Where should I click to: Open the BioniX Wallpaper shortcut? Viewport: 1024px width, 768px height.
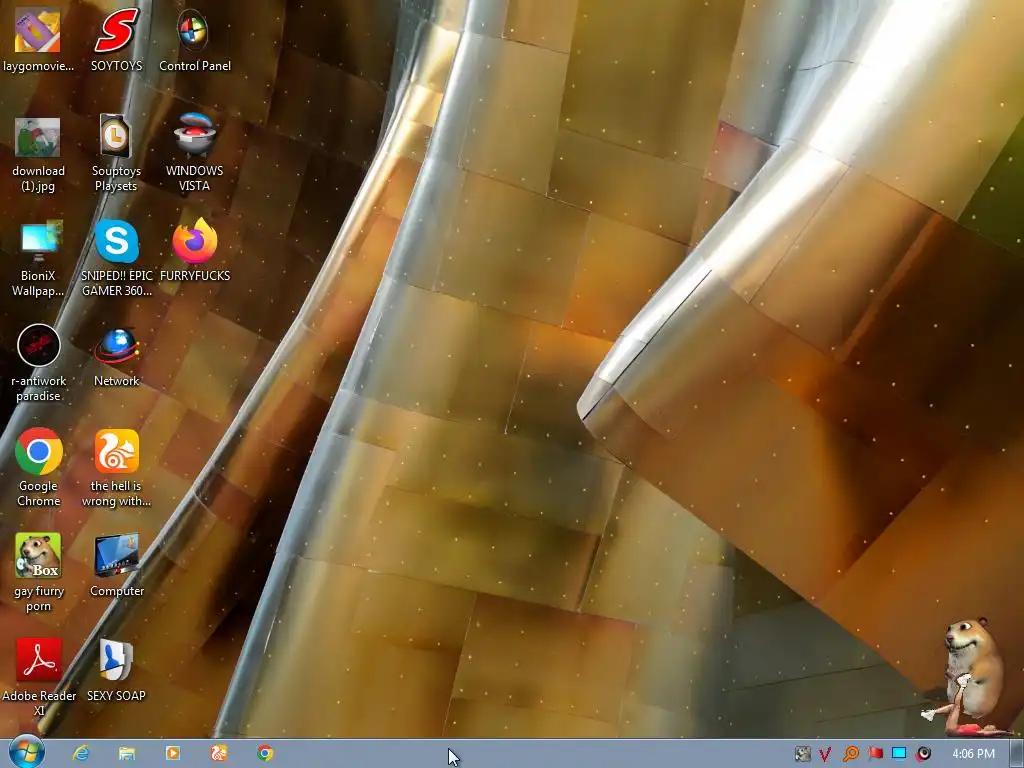(x=38, y=259)
